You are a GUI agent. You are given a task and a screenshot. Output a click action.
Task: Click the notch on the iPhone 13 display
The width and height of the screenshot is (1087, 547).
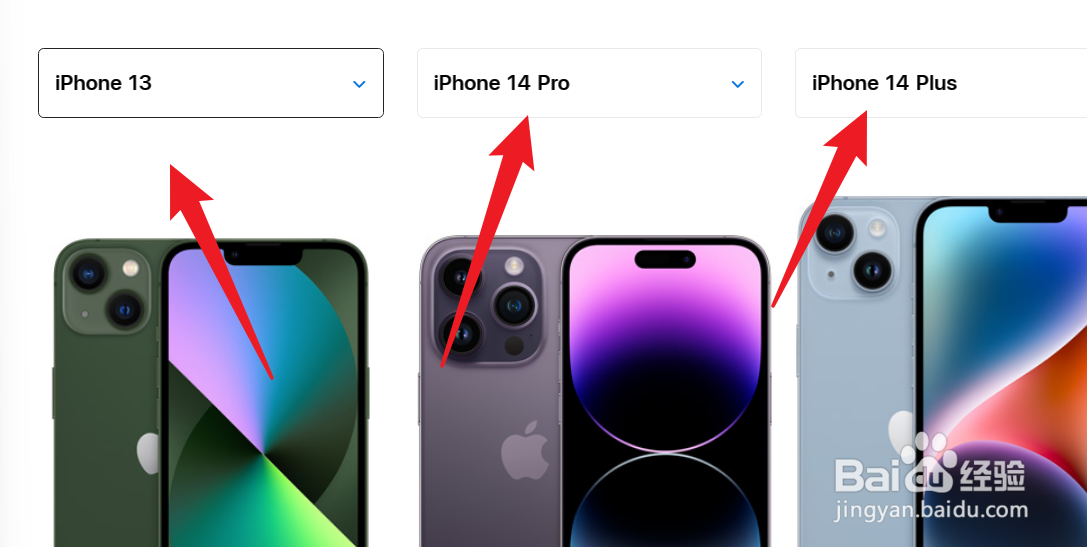pyautogui.click(x=263, y=254)
